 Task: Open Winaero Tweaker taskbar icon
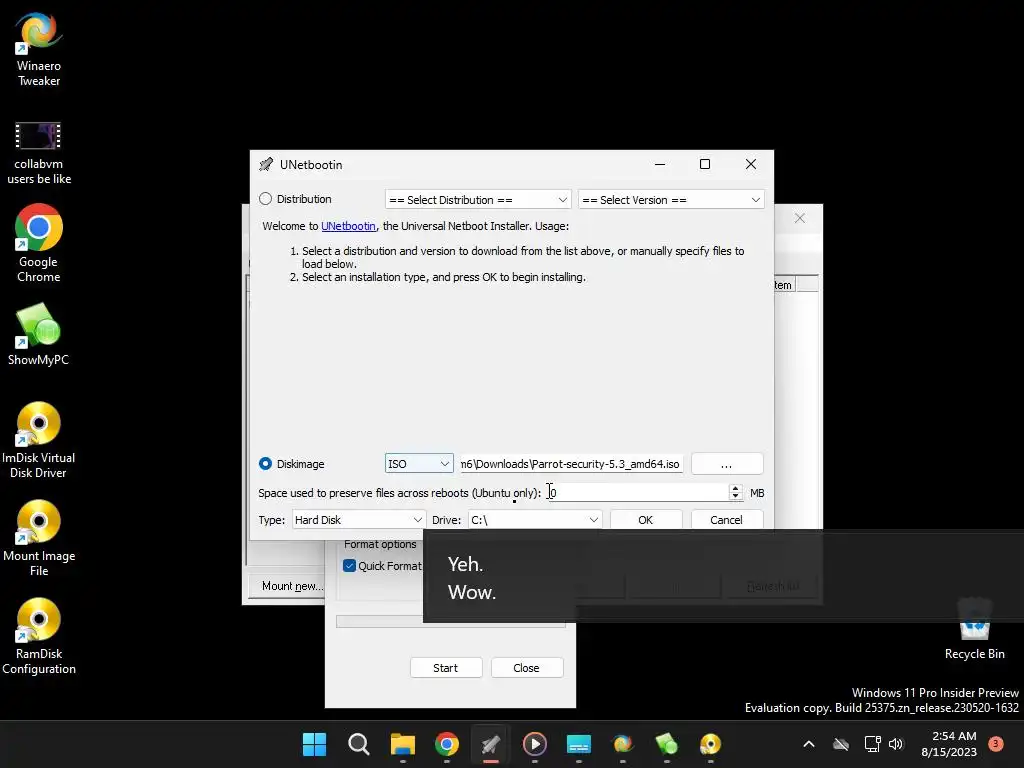pyautogui.click(x=623, y=744)
